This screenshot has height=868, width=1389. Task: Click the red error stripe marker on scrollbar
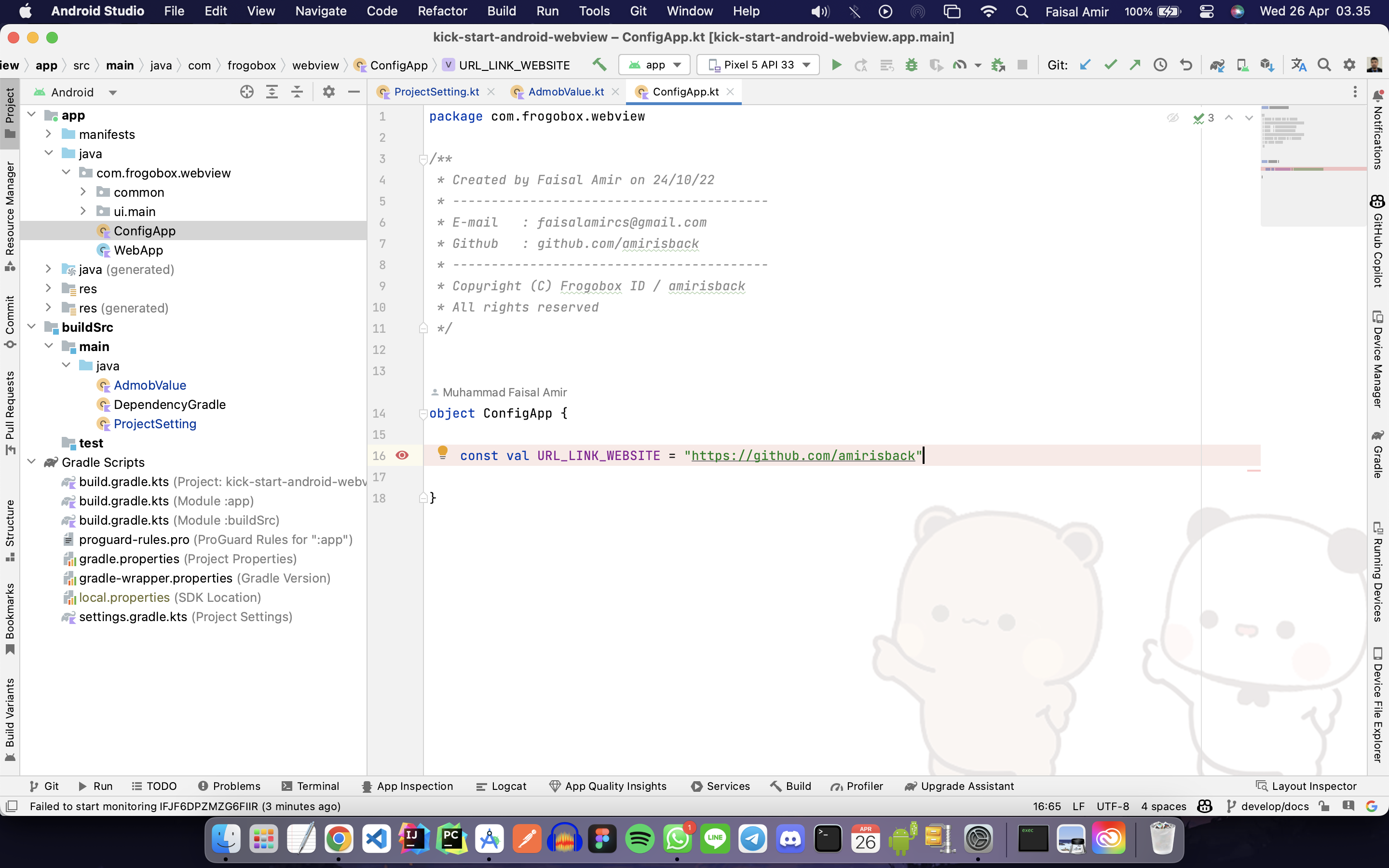click(1253, 471)
